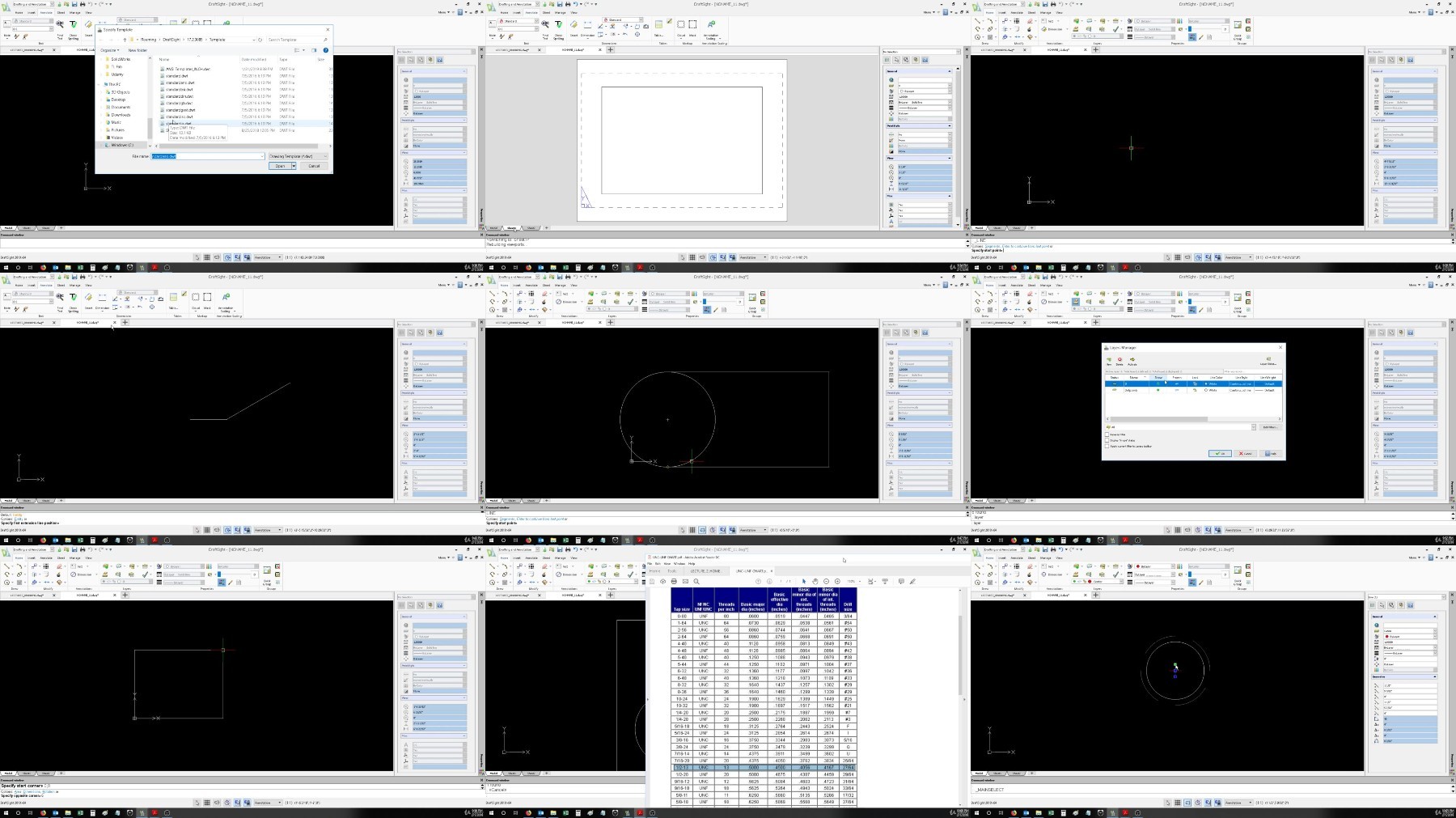This screenshot has height=818, width=1456.
Task: Click the blue help icon in Specify Template dialog
Action: 325,50
